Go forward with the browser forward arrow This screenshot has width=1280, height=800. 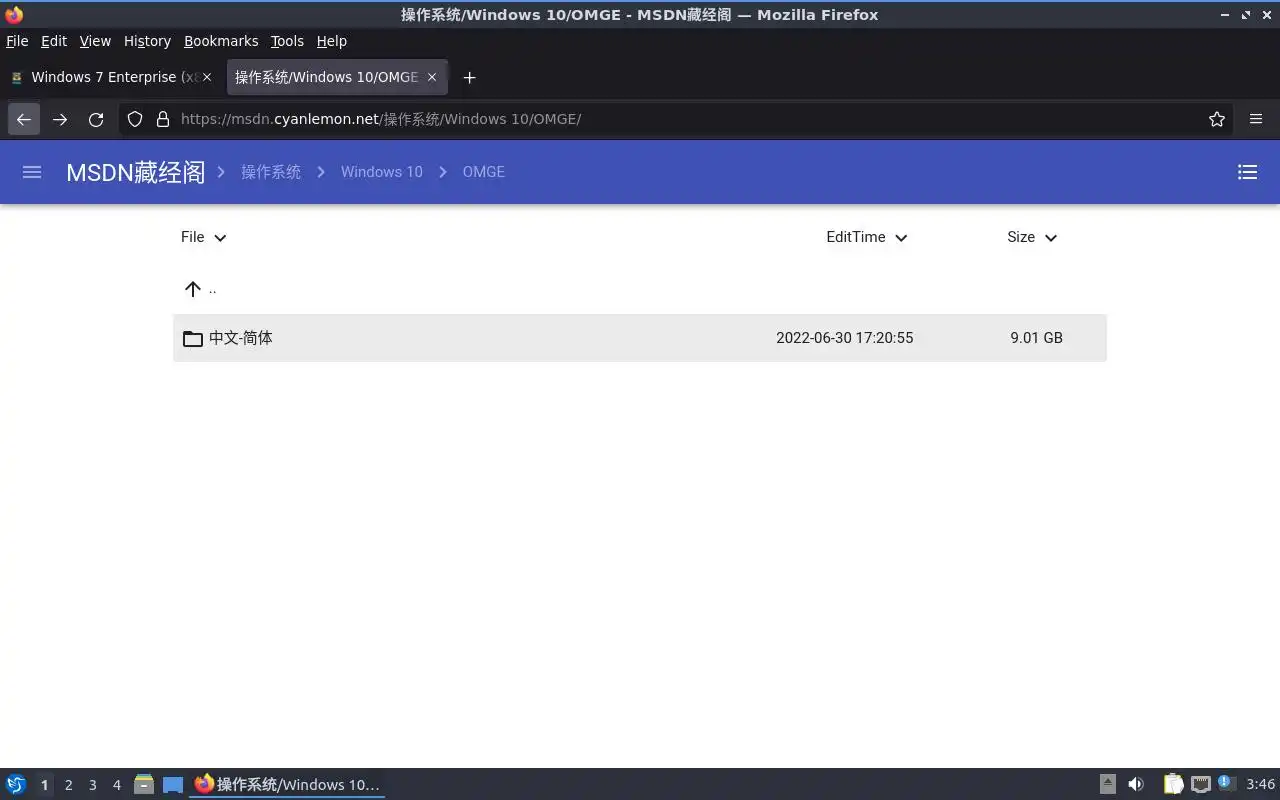pos(60,119)
